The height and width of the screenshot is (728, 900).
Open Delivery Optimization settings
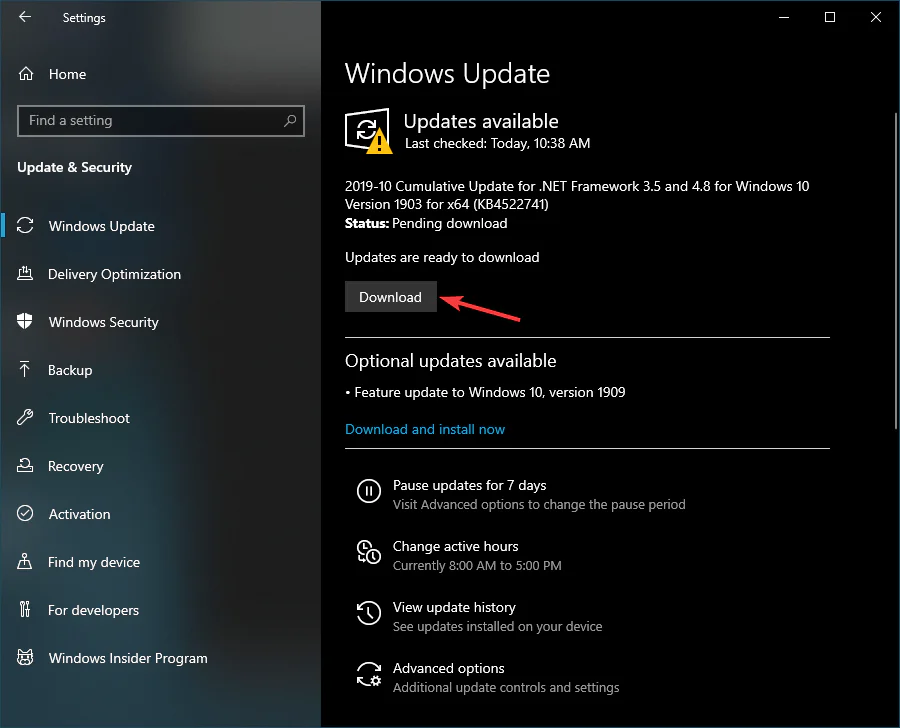pyautogui.click(x=114, y=274)
